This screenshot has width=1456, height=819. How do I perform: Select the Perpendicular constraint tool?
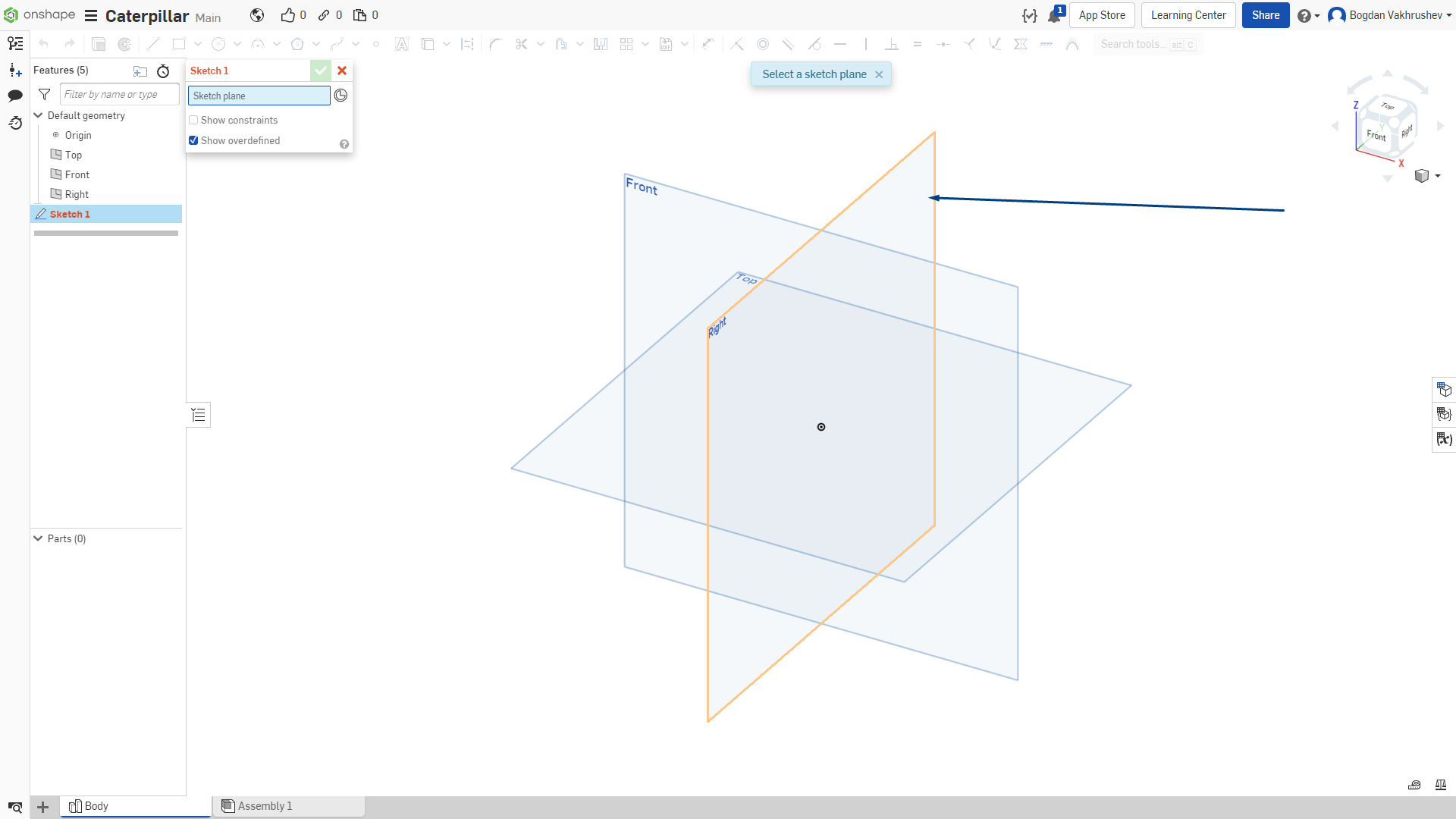pyautogui.click(x=892, y=44)
